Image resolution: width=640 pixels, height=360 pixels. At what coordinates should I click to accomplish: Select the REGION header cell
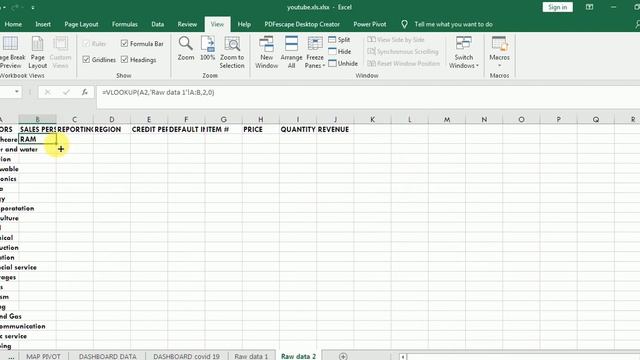pos(111,129)
